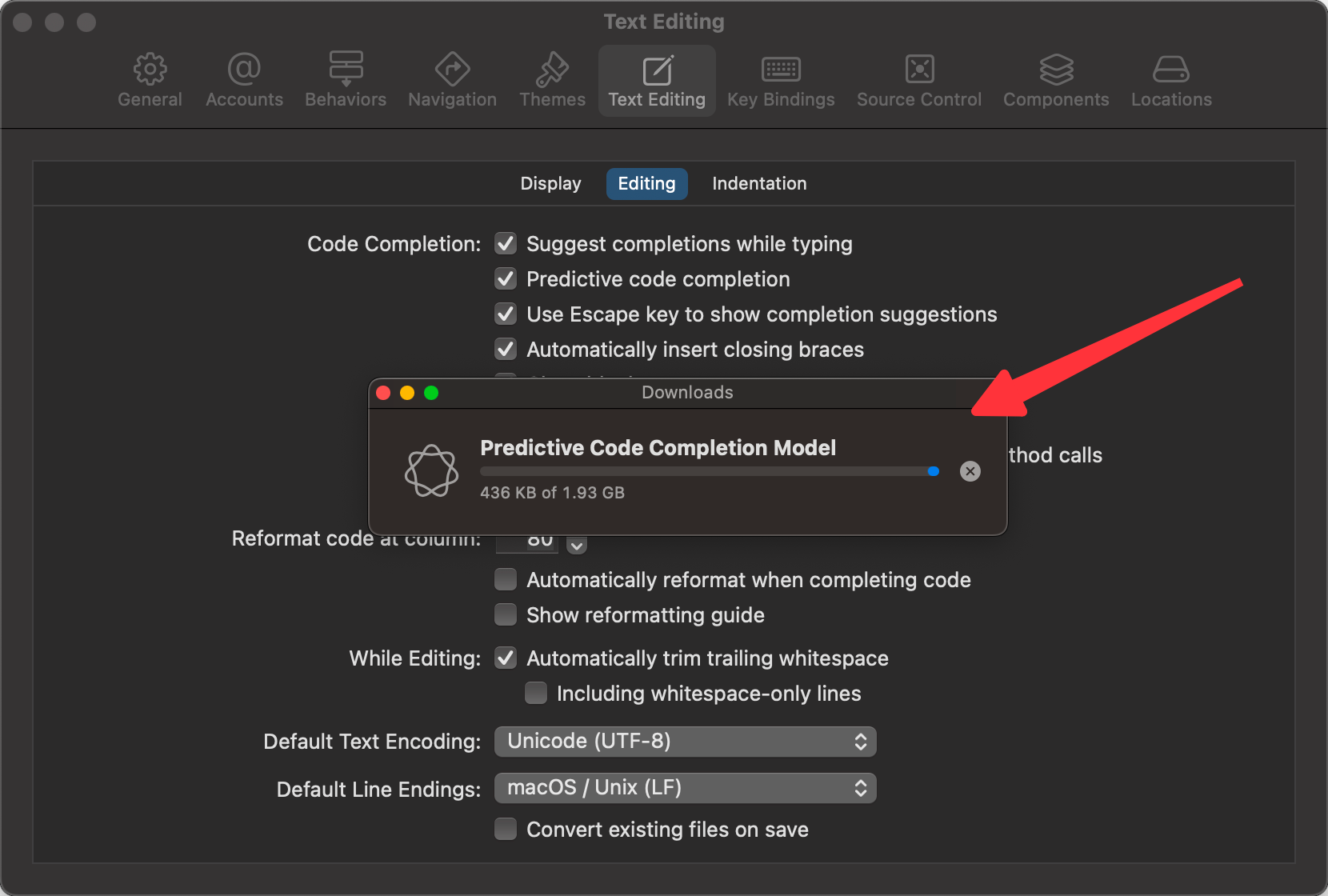
Task: Open the Behaviors settings pane
Action: (346, 81)
